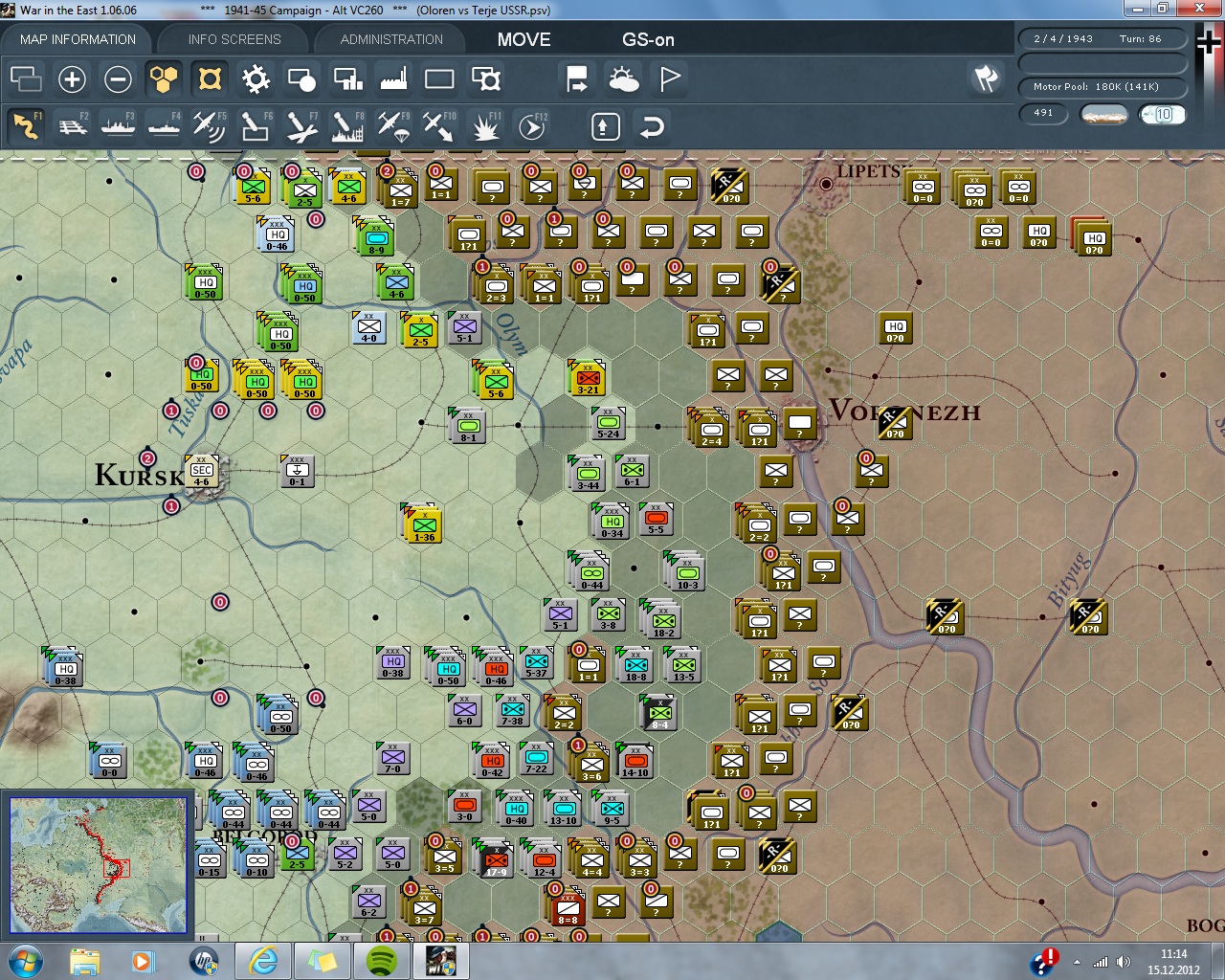The image size is (1225, 980).
Task: Show weather with the sun-cloud icon
Action: point(623,78)
